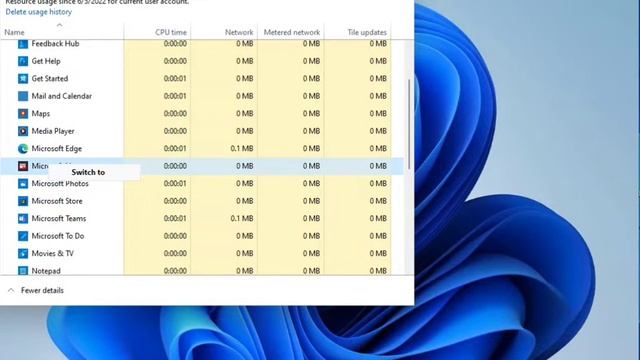Click Microsoft Edge 0.1 MB network value
Viewport: 640px width, 360px height.
(x=242, y=149)
